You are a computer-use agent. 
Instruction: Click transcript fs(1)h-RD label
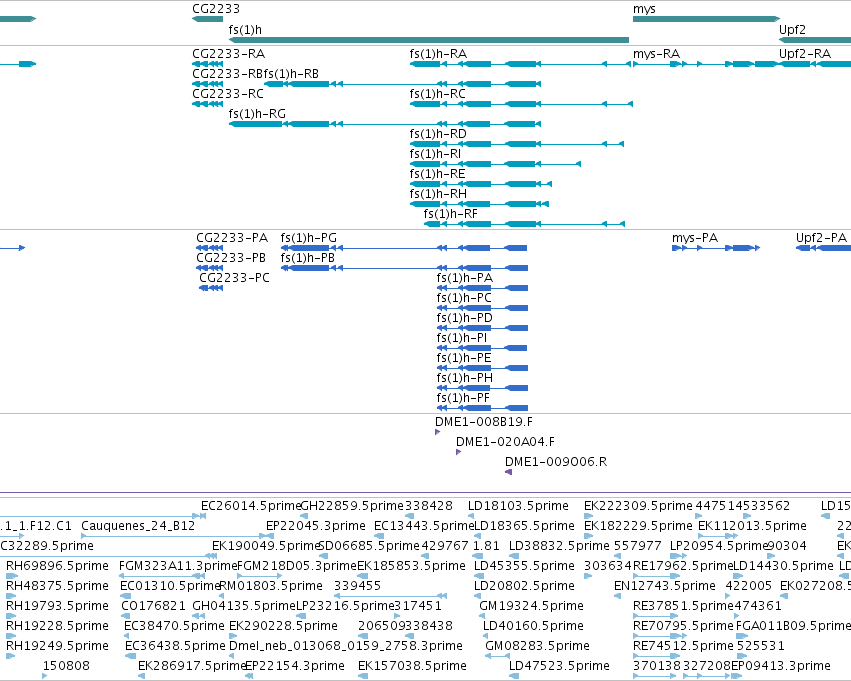coord(438,134)
